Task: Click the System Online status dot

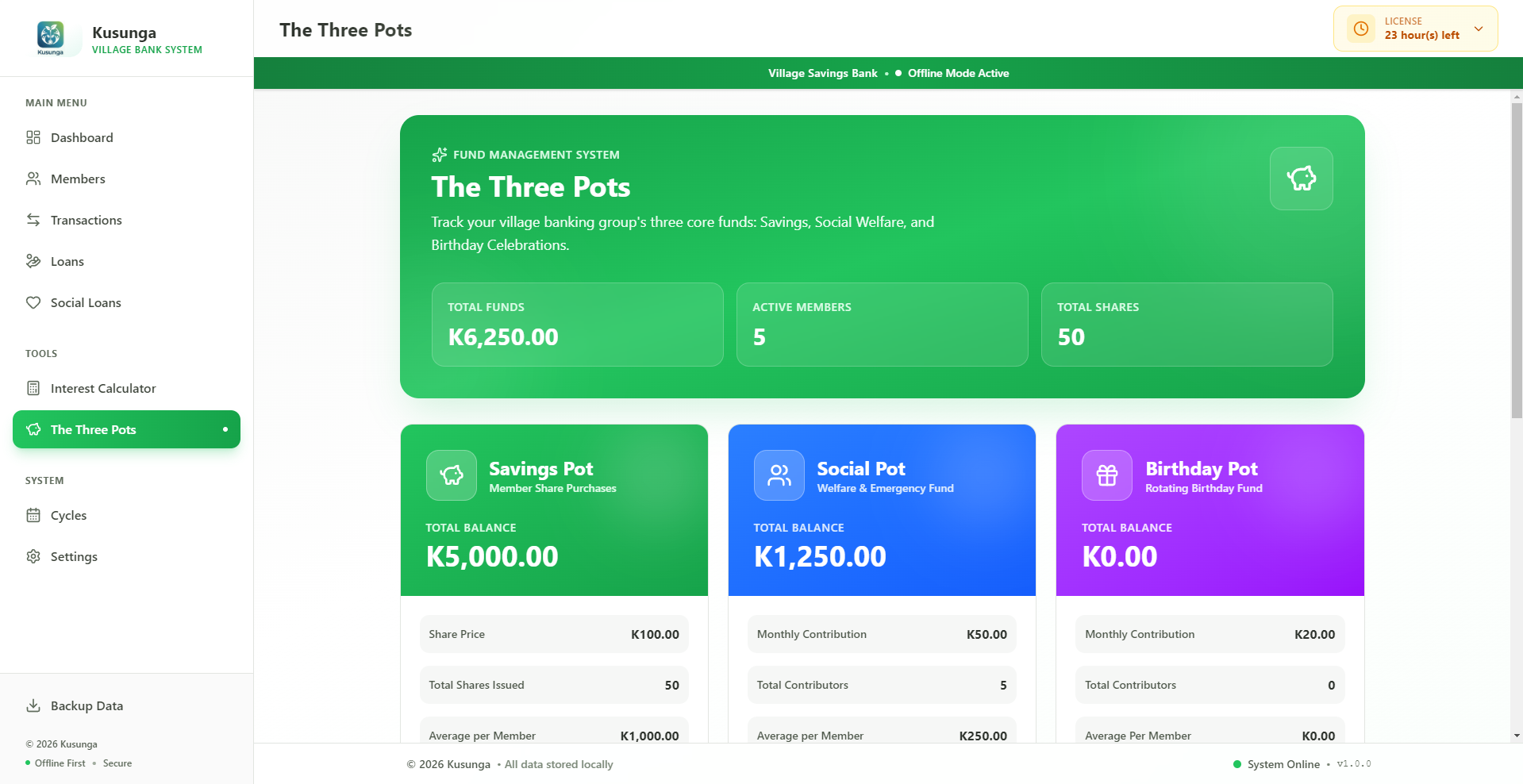Action: [1236, 764]
